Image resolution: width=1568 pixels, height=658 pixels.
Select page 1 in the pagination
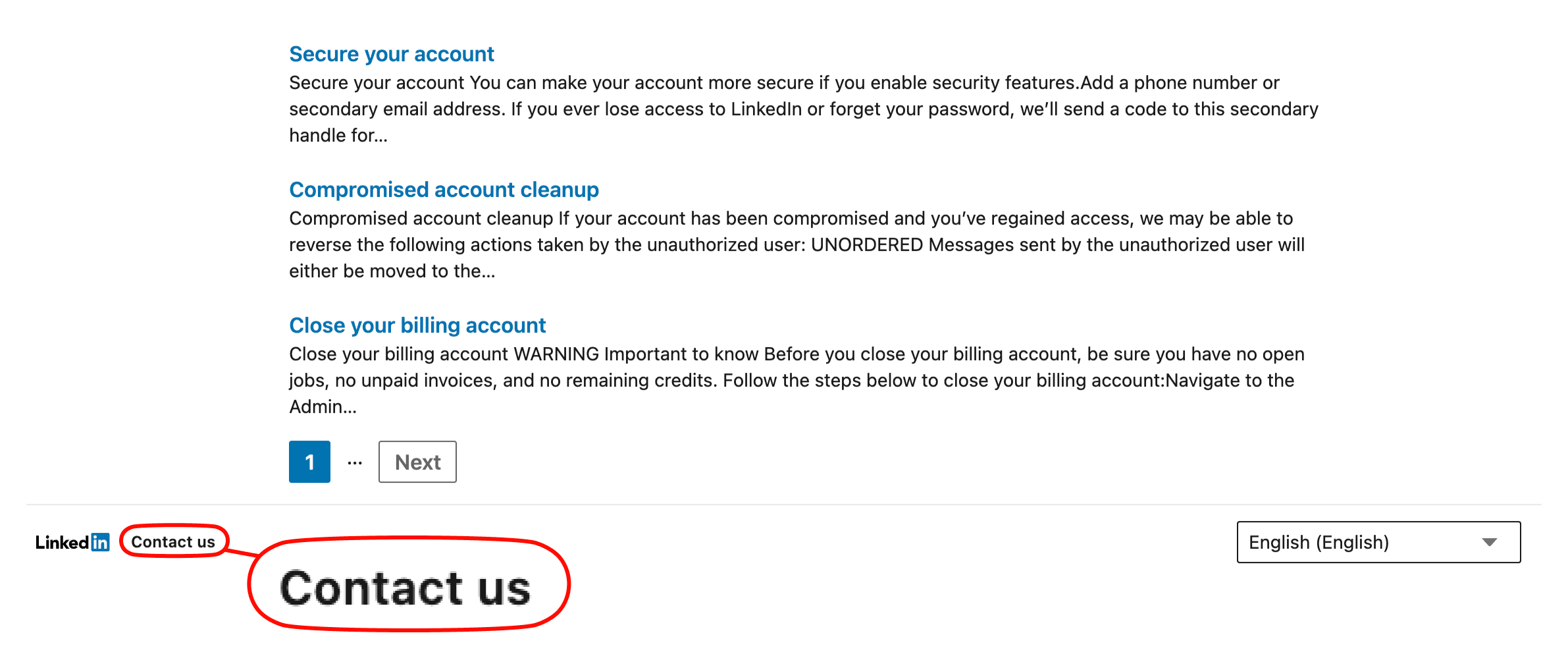tap(309, 462)
